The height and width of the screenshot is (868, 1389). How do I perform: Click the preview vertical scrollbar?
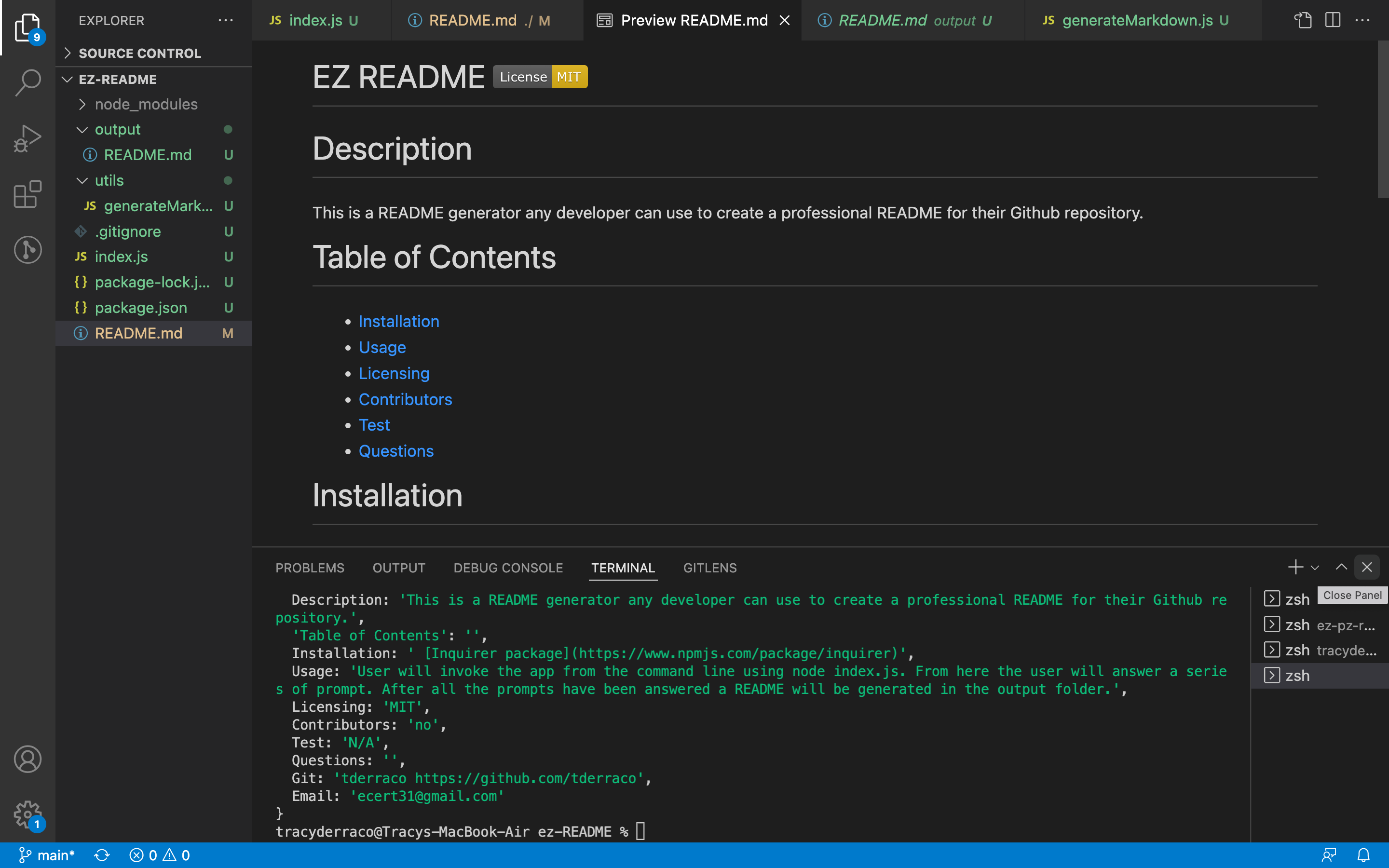pos(1383,120)
